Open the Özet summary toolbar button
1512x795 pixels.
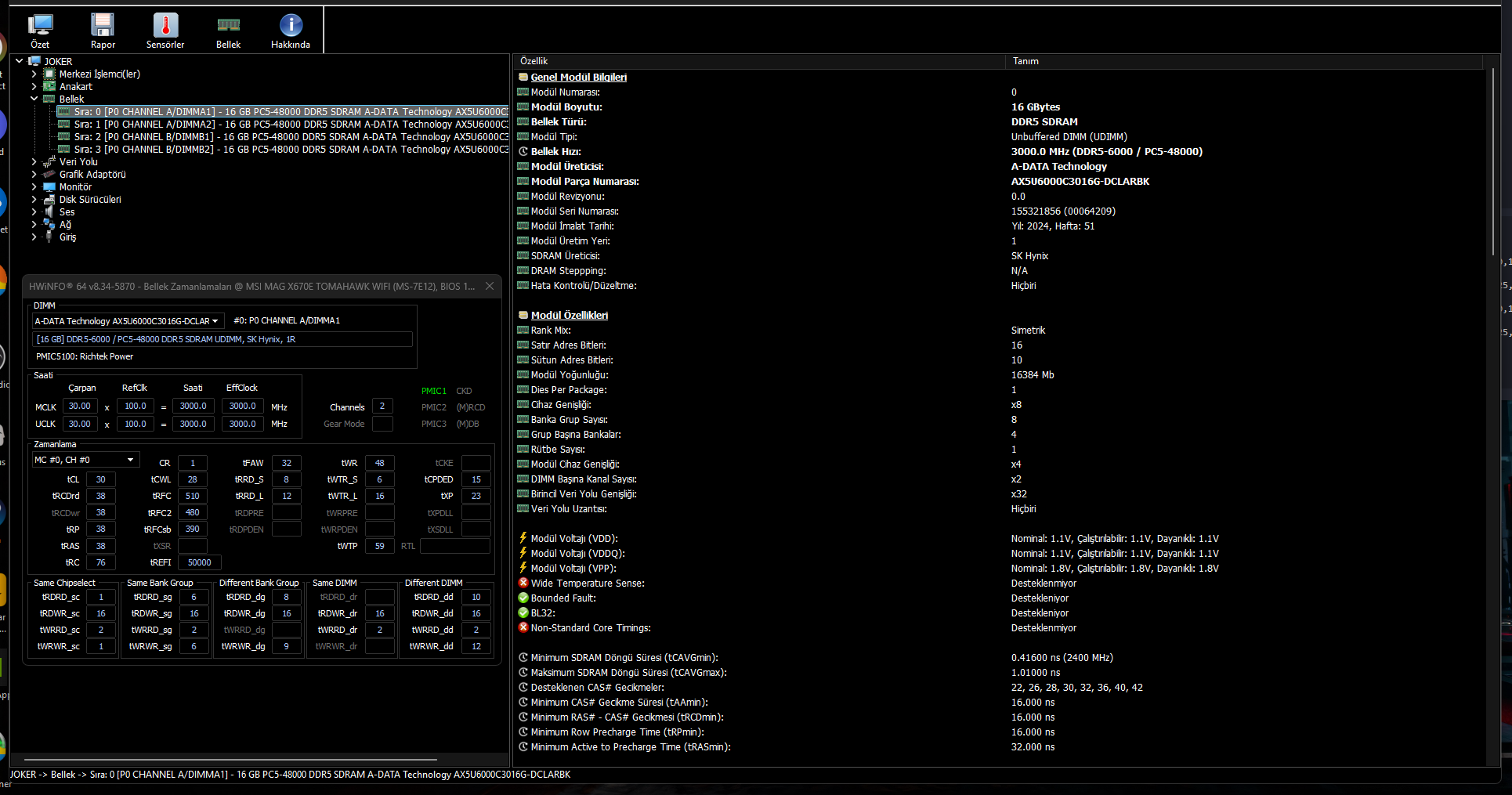(x=40, y=31)
